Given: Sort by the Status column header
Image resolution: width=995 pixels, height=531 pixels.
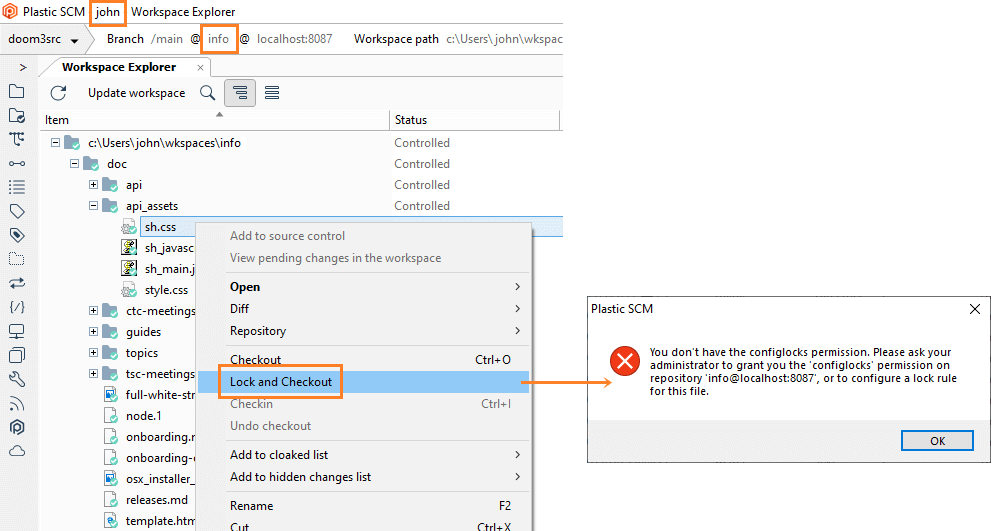Looking at the screenshot, I should [475, 120].
